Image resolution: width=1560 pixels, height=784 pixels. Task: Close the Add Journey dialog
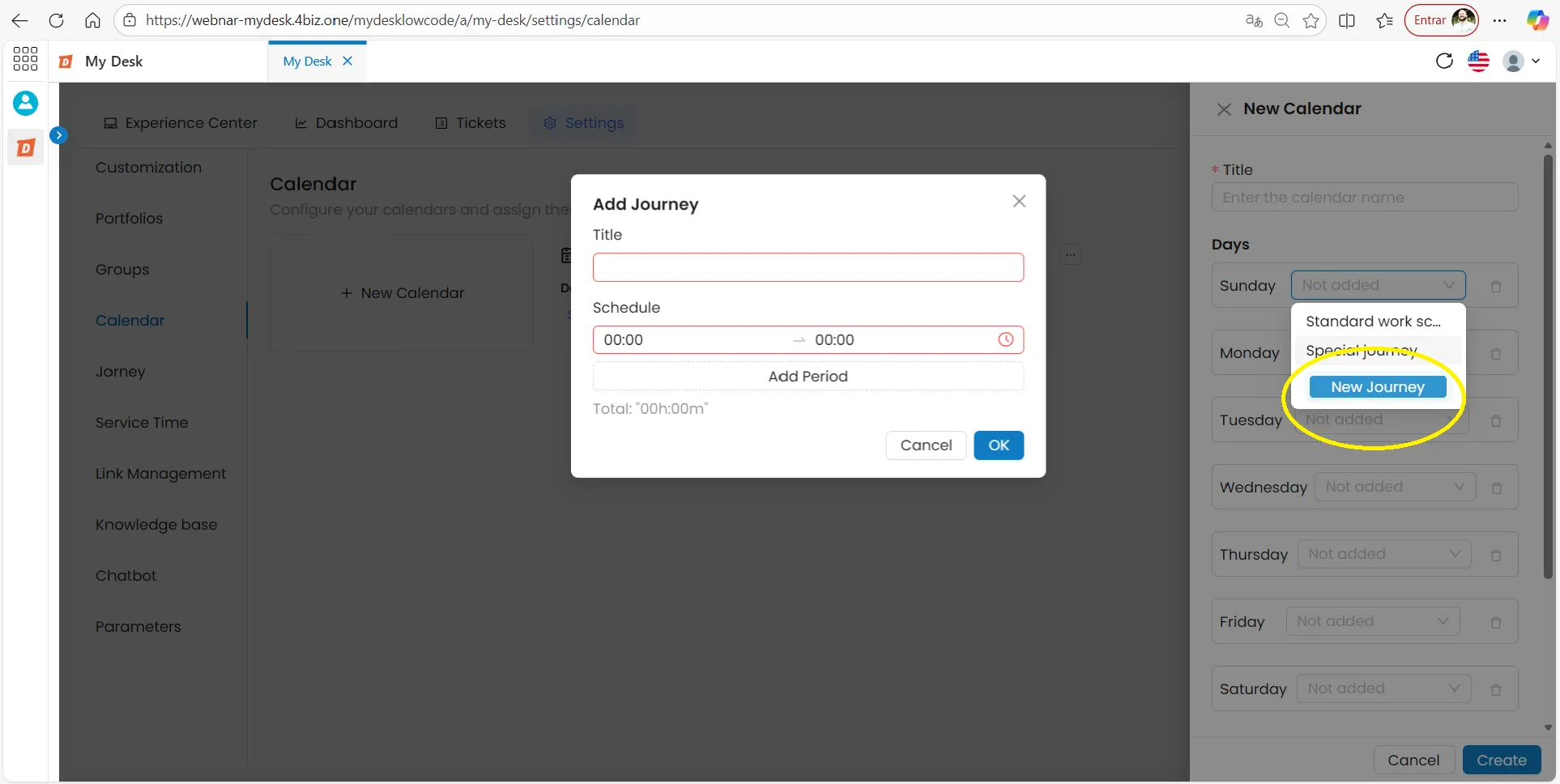click(1019, 201)
